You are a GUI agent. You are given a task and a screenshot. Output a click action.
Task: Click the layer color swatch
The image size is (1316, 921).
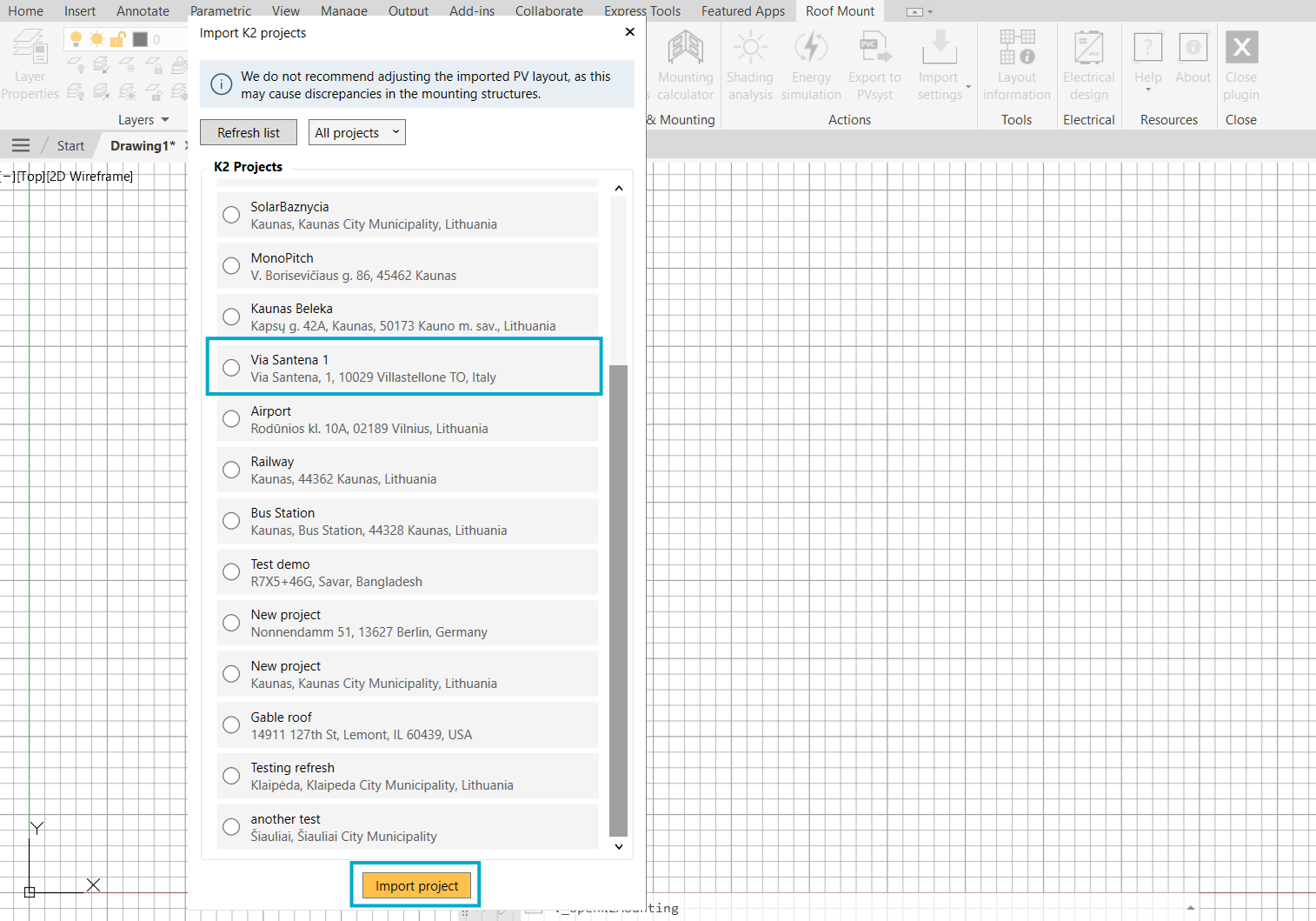click(x=139, y=38)
